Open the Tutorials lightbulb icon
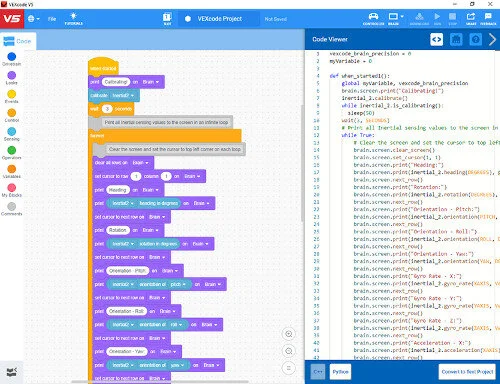Screen dimensions: 500x384 (x=73, y=19)
